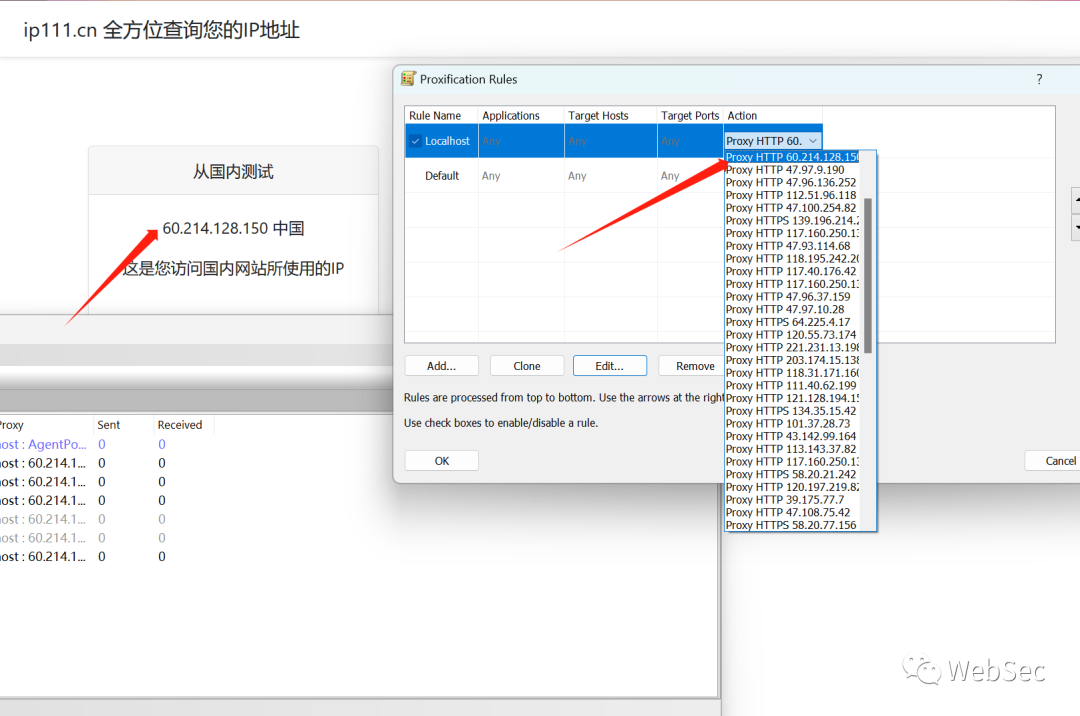Choose Proxy HTTP 43.142.99.164 option
Screen dimensions: 1080x716
pos(792,436)
